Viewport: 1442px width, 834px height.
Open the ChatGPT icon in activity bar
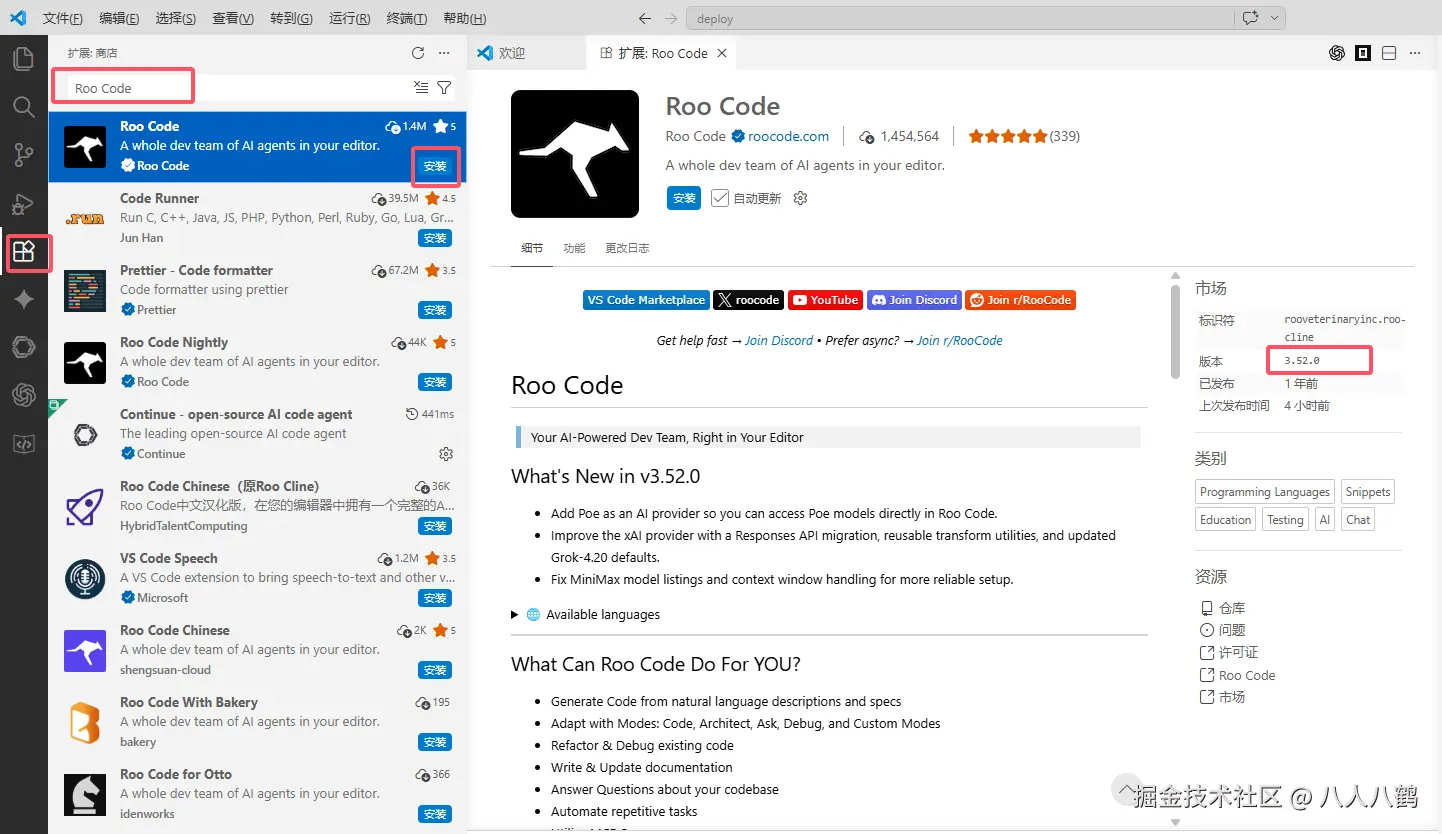coord(23,395)
